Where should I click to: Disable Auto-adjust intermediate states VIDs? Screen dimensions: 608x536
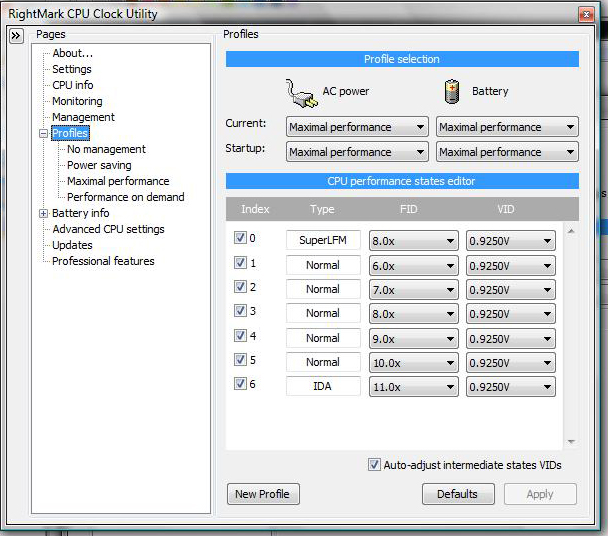pyautogui.click(x=374, y=465)
